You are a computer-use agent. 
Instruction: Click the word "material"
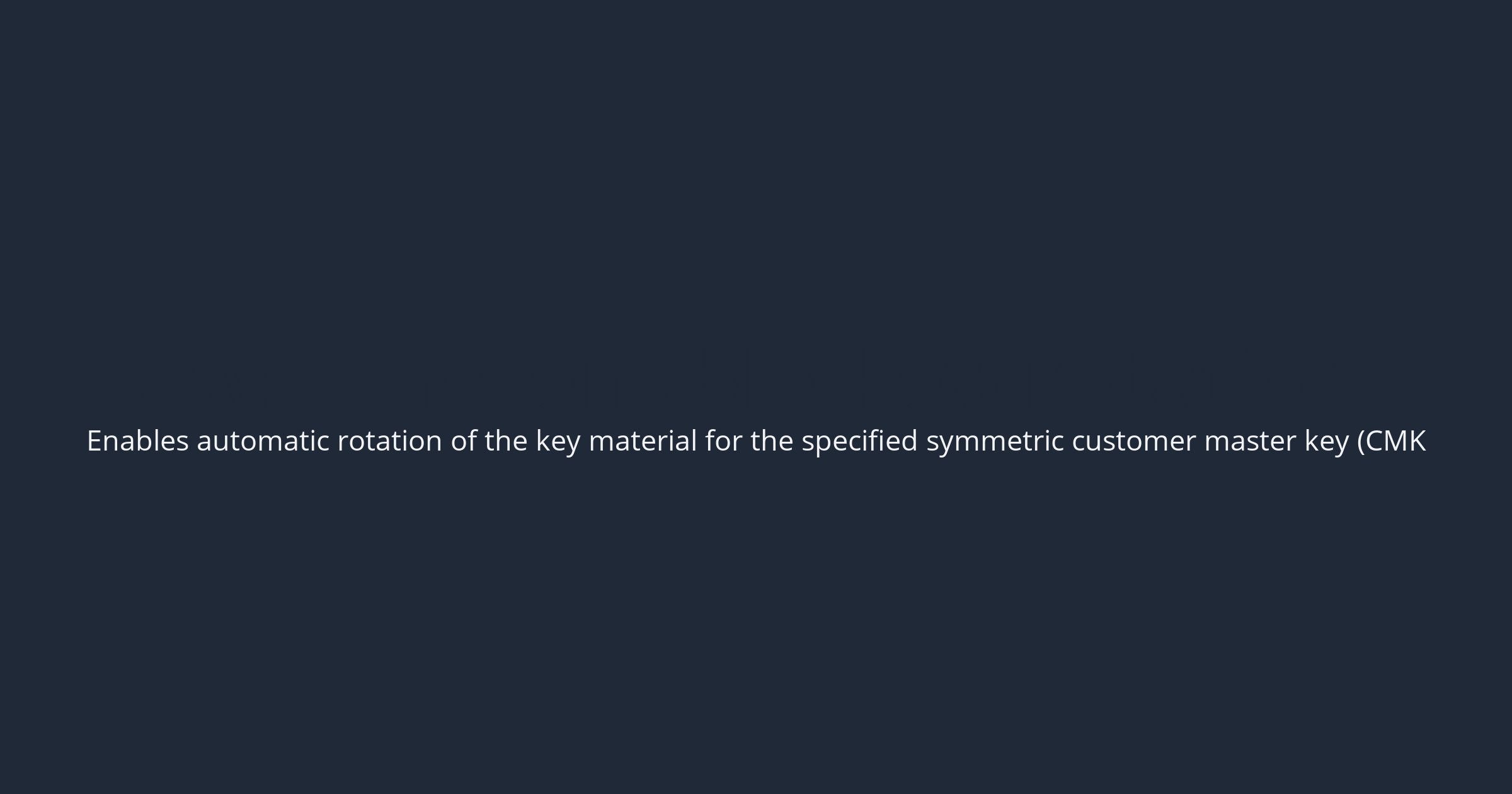[643, 441]
